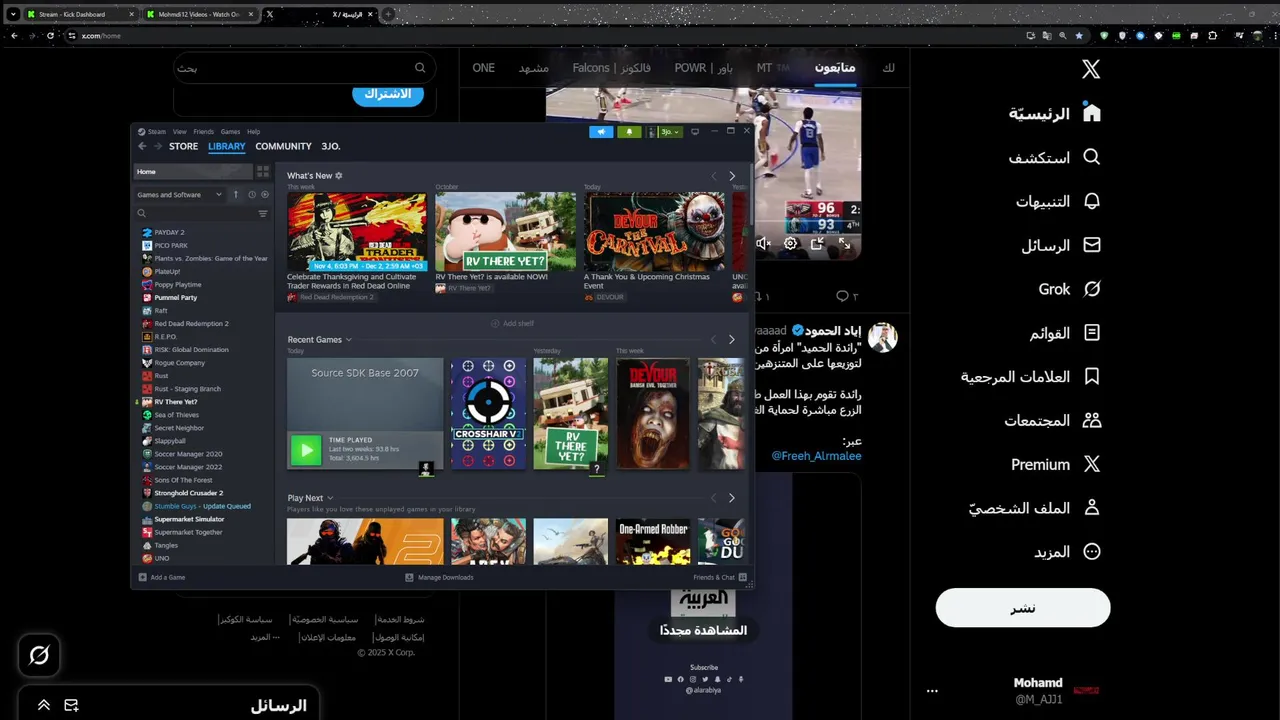Click Add shelf in Steam library
Image resolution: width=1280 pixels, height=720 pixels.
tap(513, 324)
